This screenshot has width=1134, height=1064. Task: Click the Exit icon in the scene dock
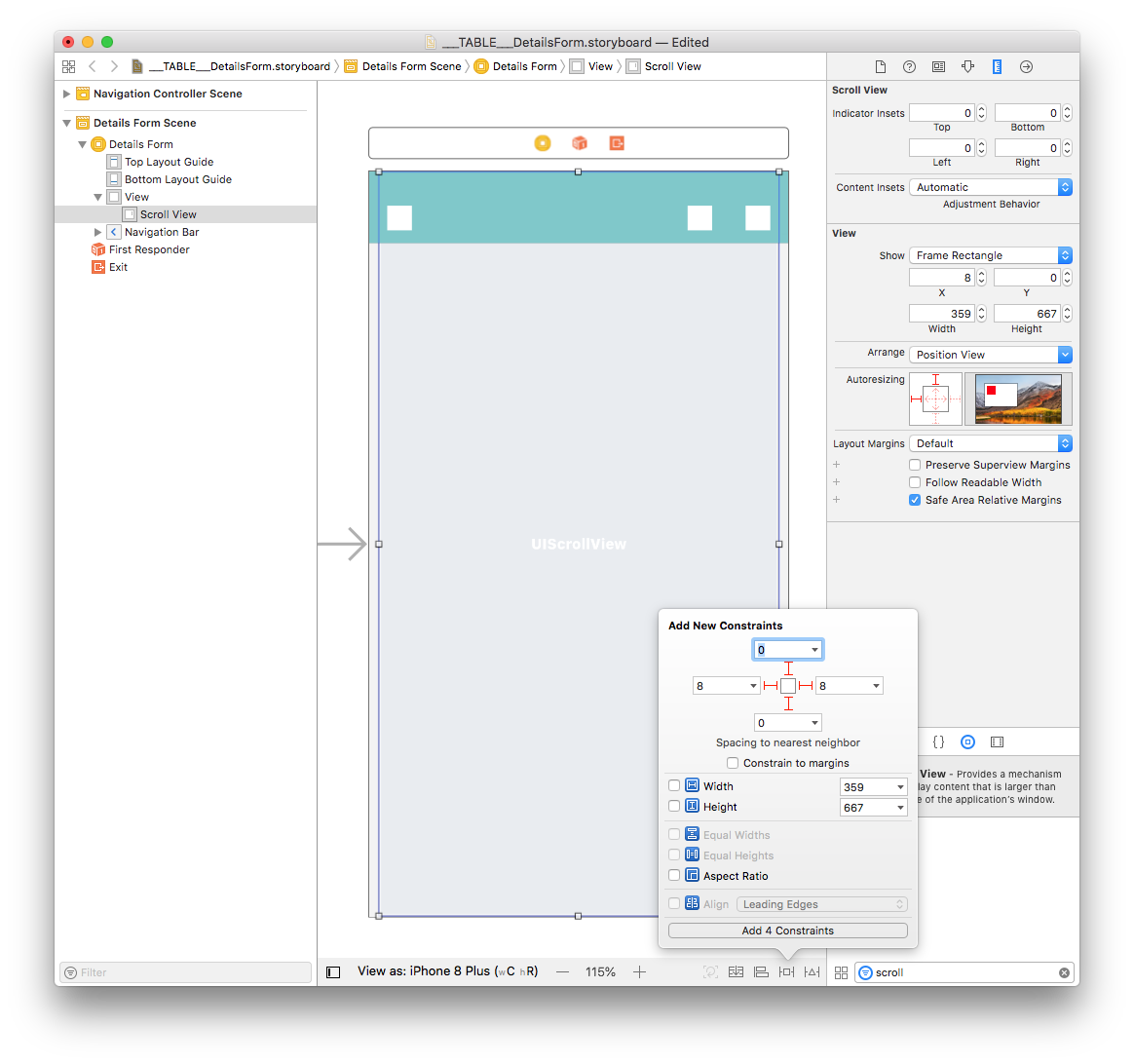(616, 143)
